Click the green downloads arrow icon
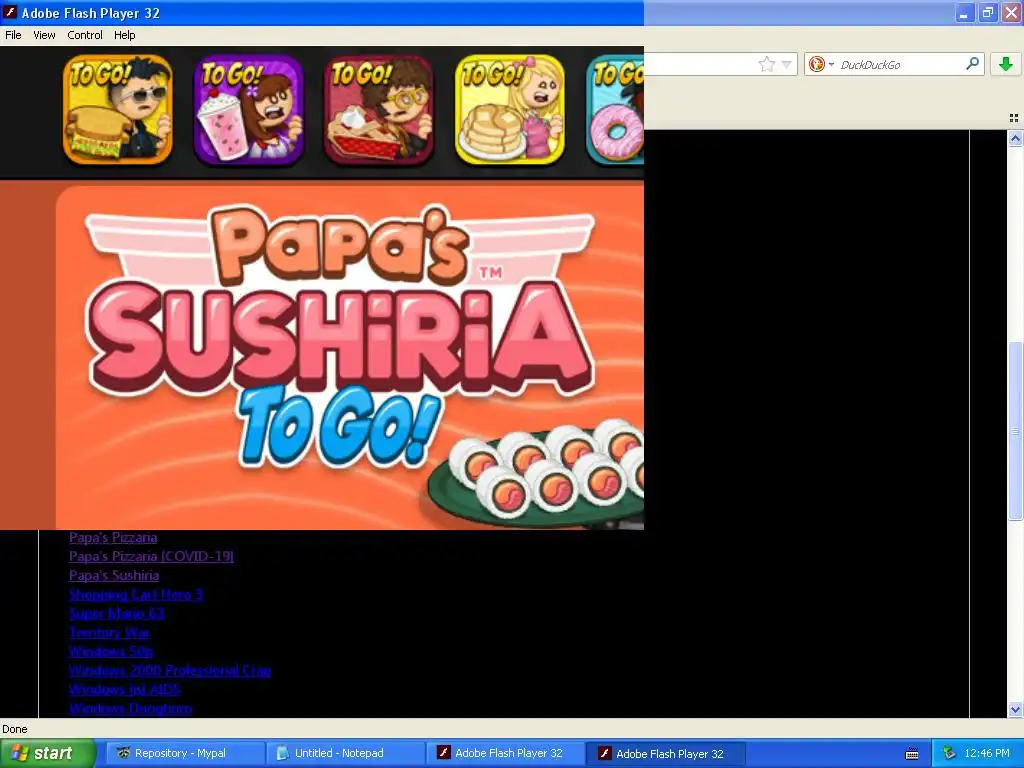Viewport: 1024px width, 768px height. [x=1006, y=64]
